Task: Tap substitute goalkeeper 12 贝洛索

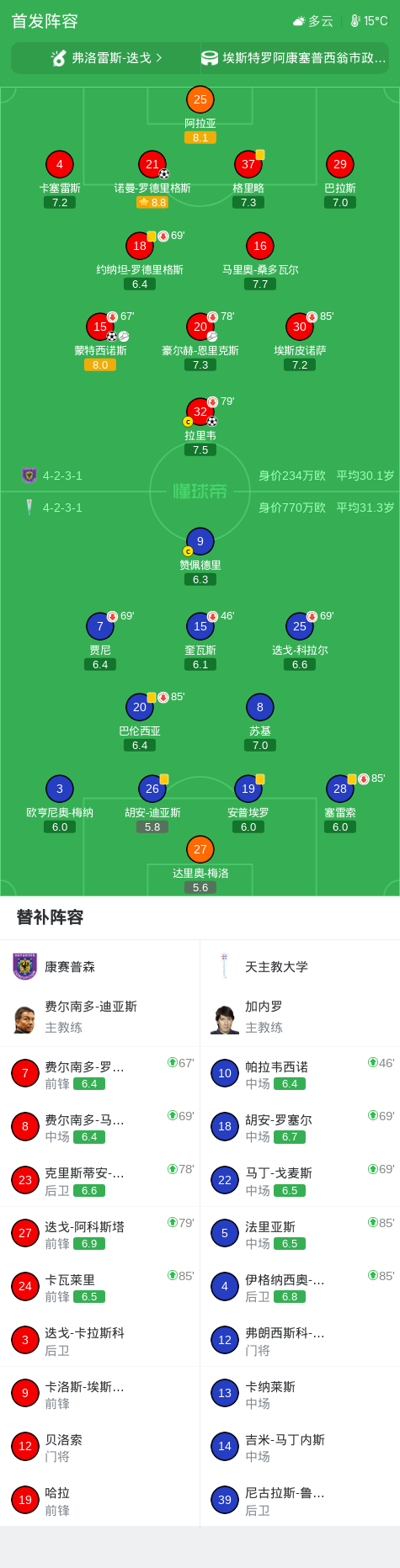Action: [99, 1448]
